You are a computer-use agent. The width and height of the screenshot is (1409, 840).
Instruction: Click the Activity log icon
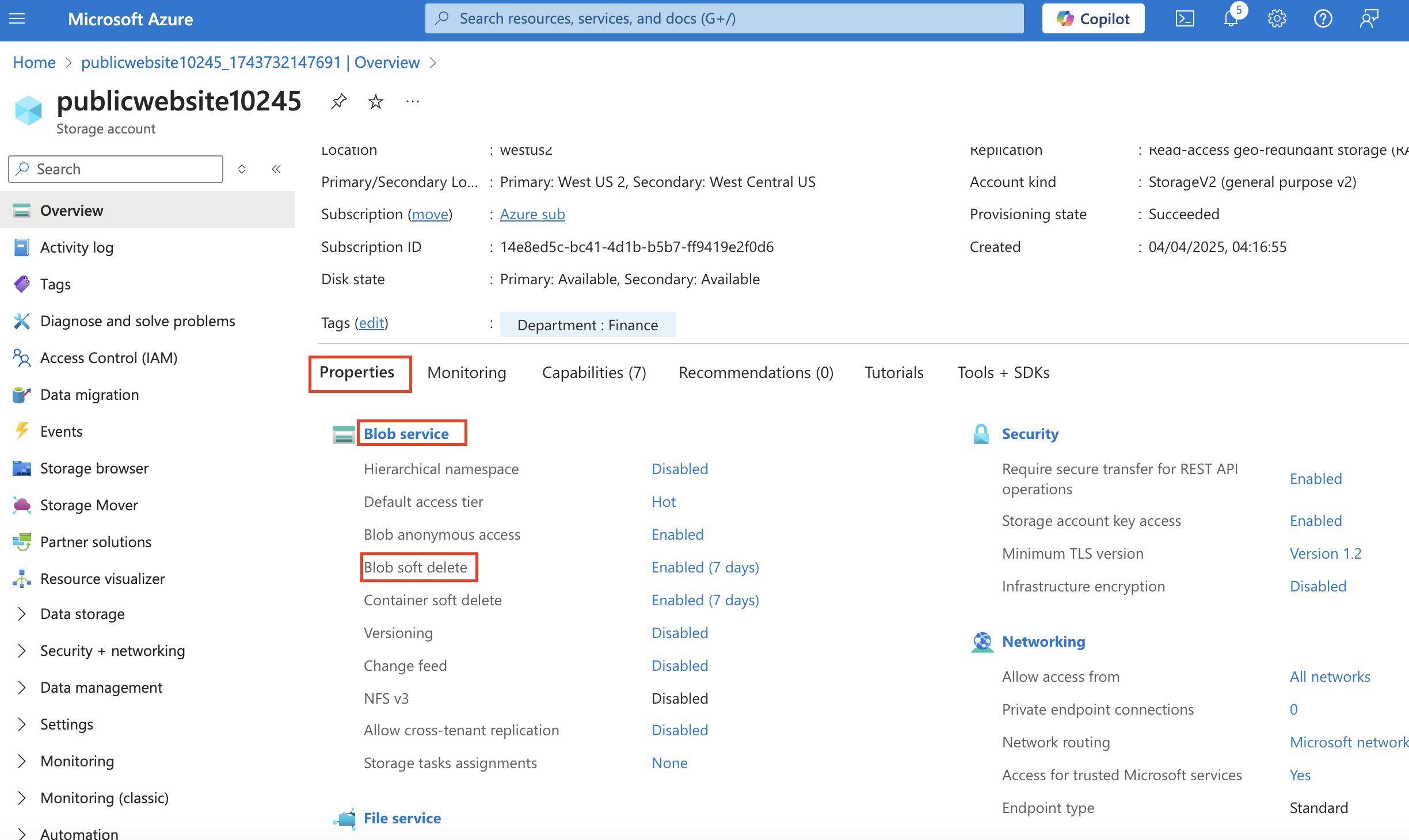[x=22, y=247]
